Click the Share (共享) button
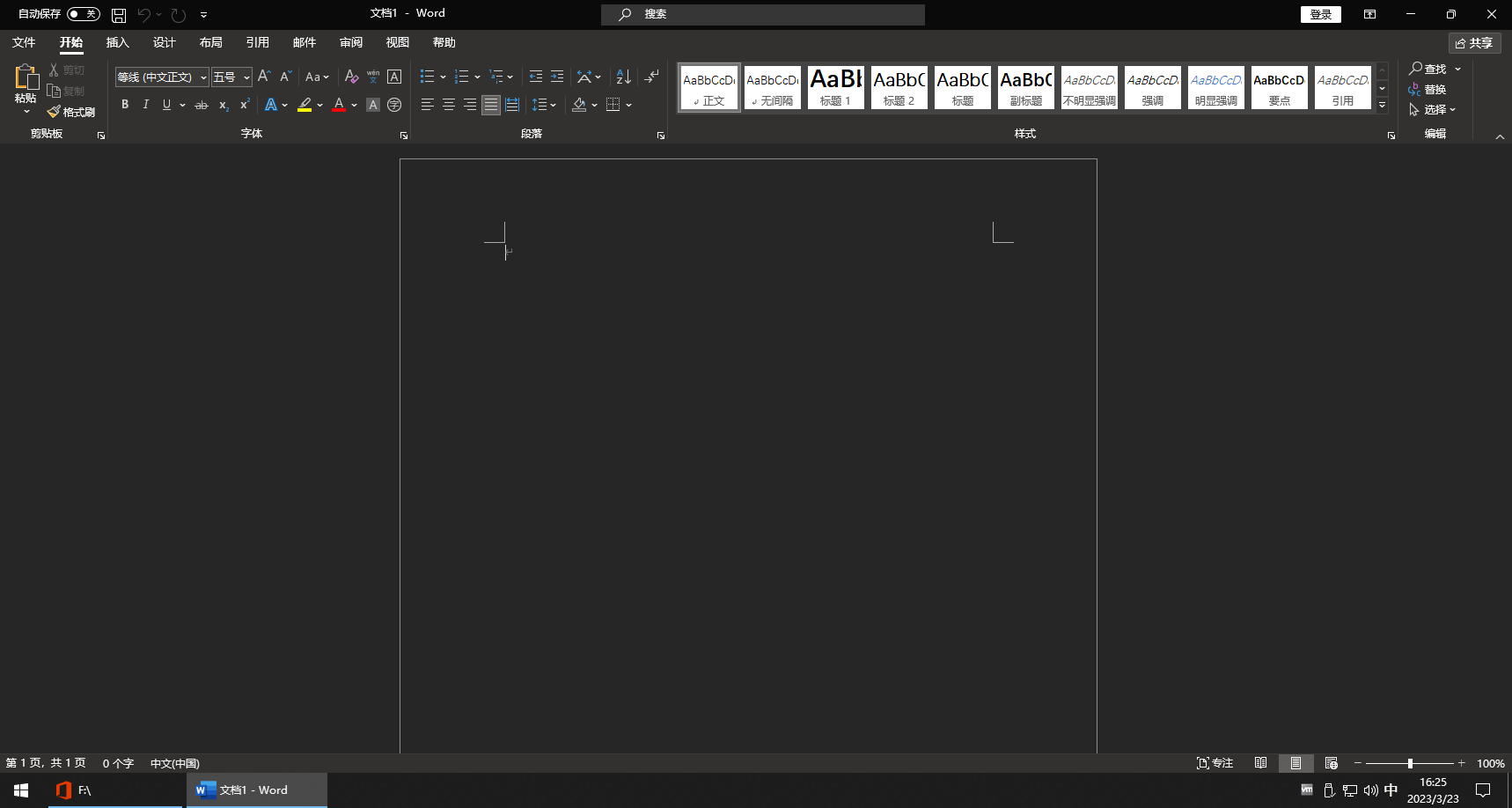 (x=1474, y=43)
